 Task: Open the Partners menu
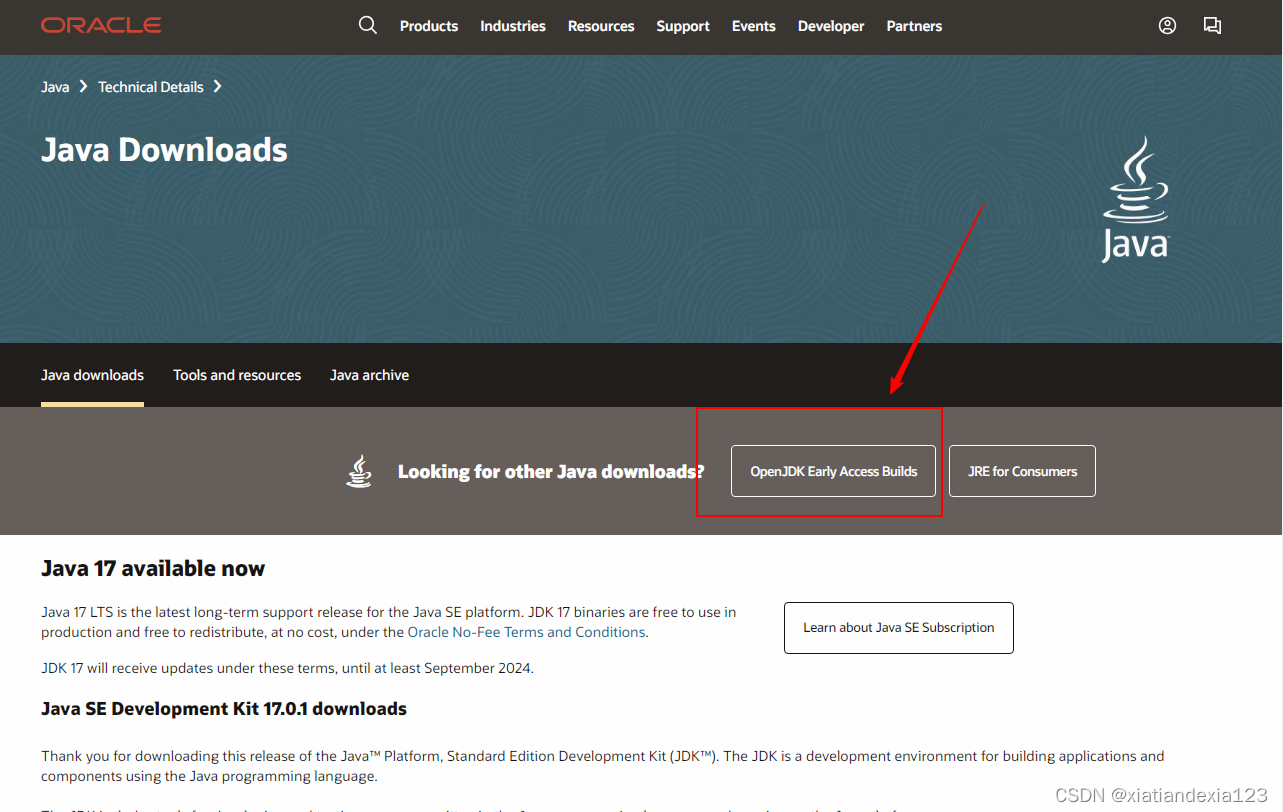tap(914, 26)
